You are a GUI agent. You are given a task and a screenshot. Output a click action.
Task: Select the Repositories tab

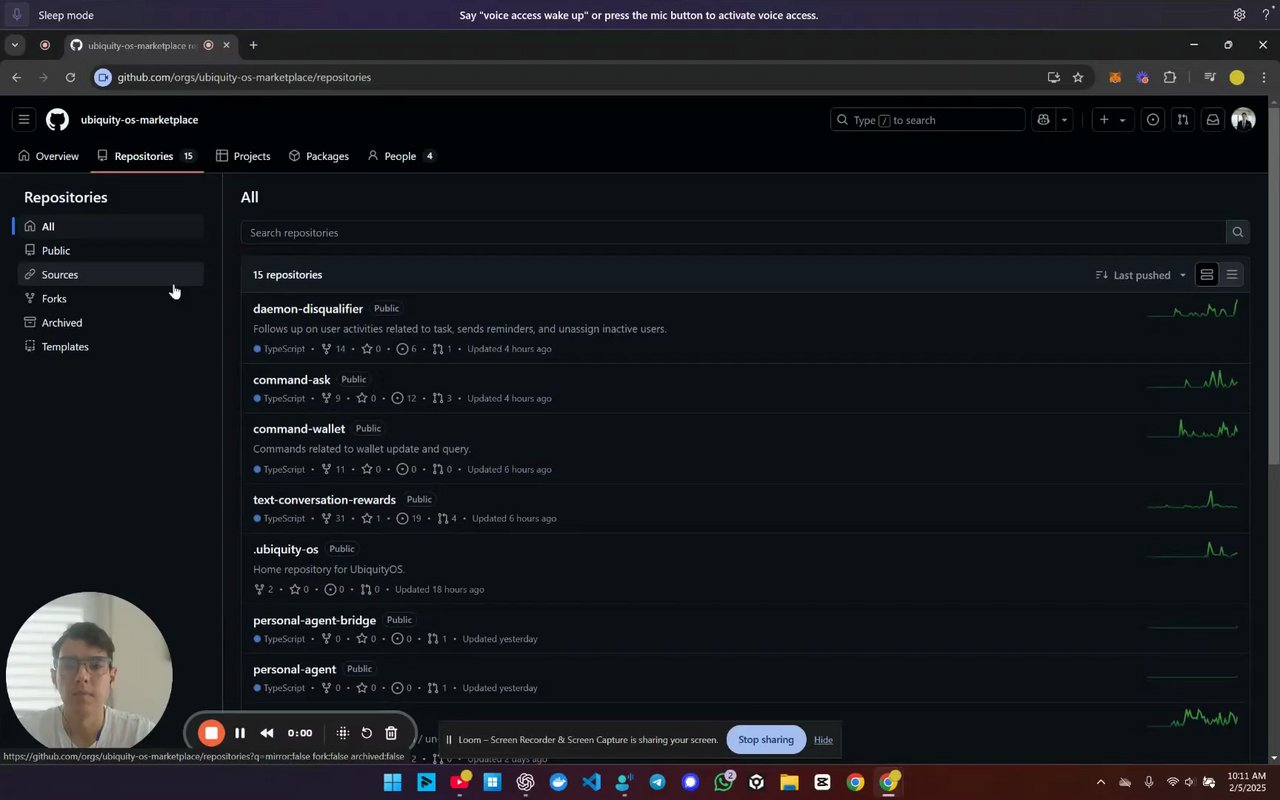coord(146,156)
